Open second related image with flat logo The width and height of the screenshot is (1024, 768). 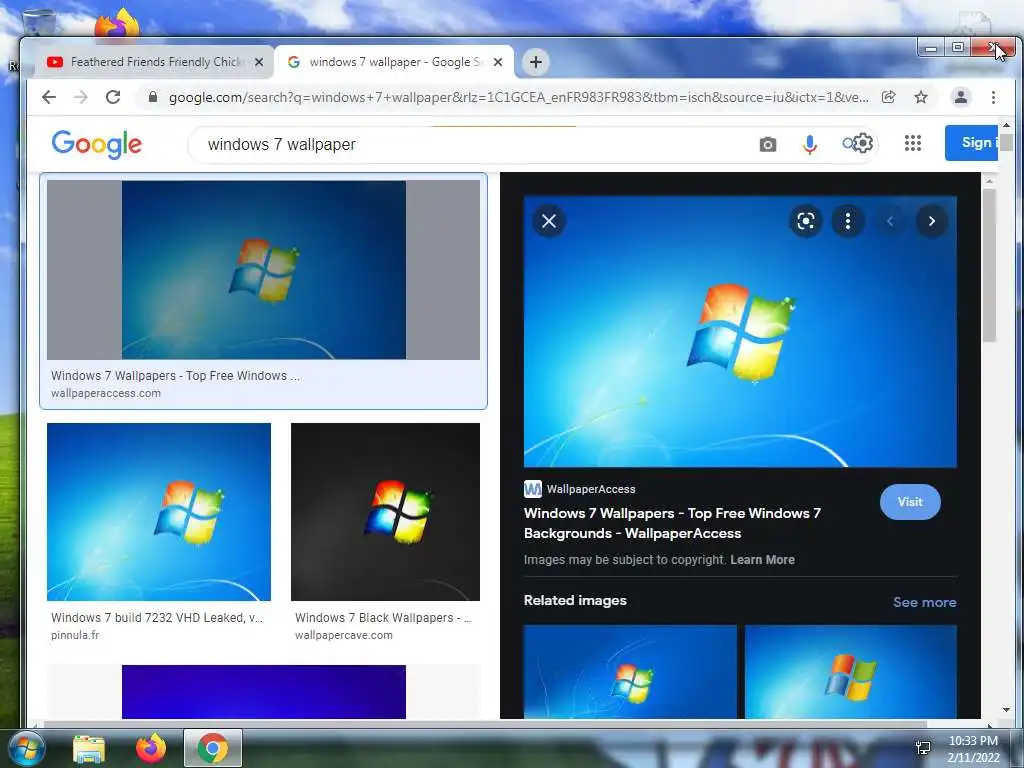850,672
